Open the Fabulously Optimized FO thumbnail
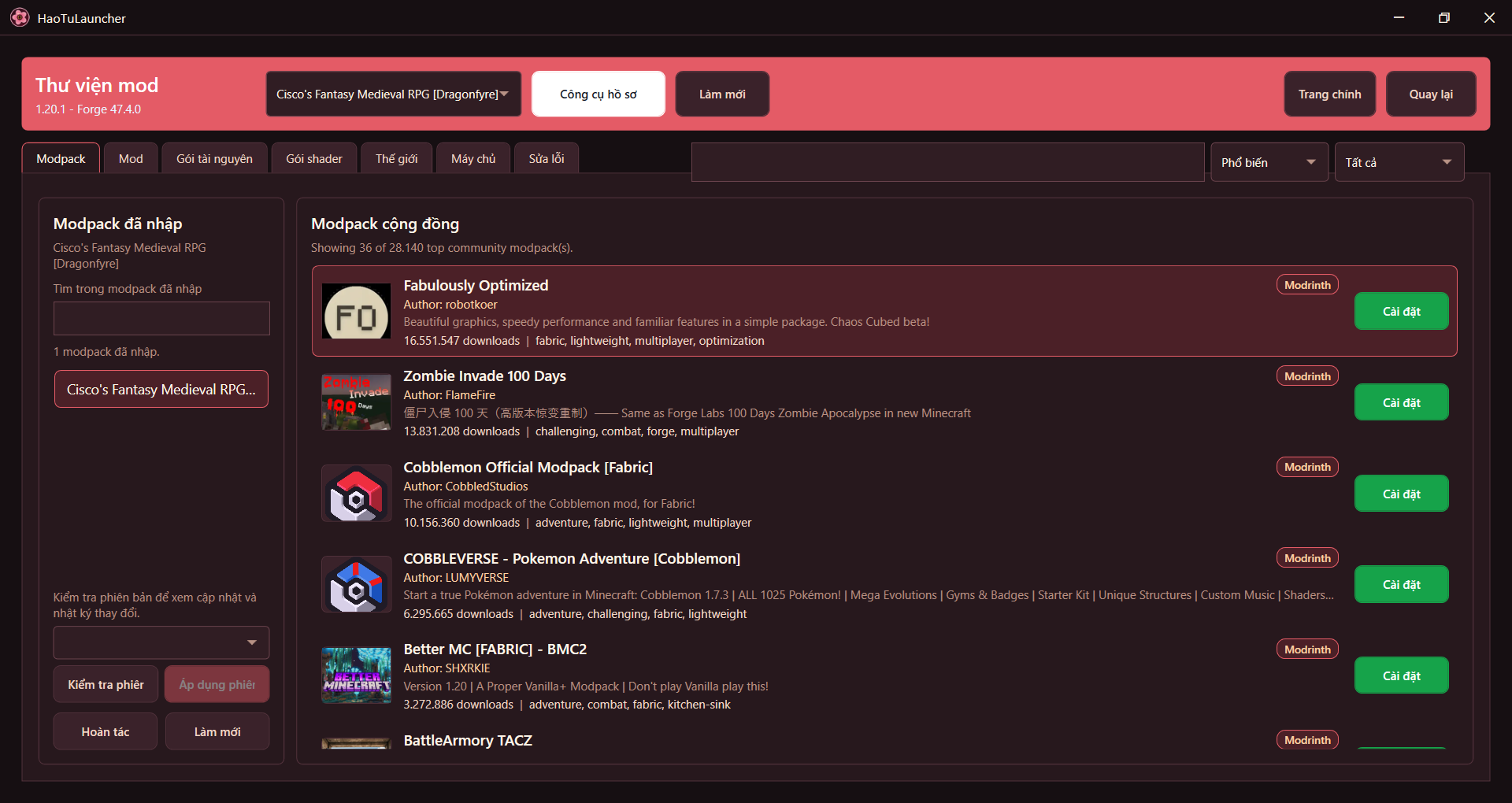The height and width of the screenshot is (803, 1512). click(357, 311)
